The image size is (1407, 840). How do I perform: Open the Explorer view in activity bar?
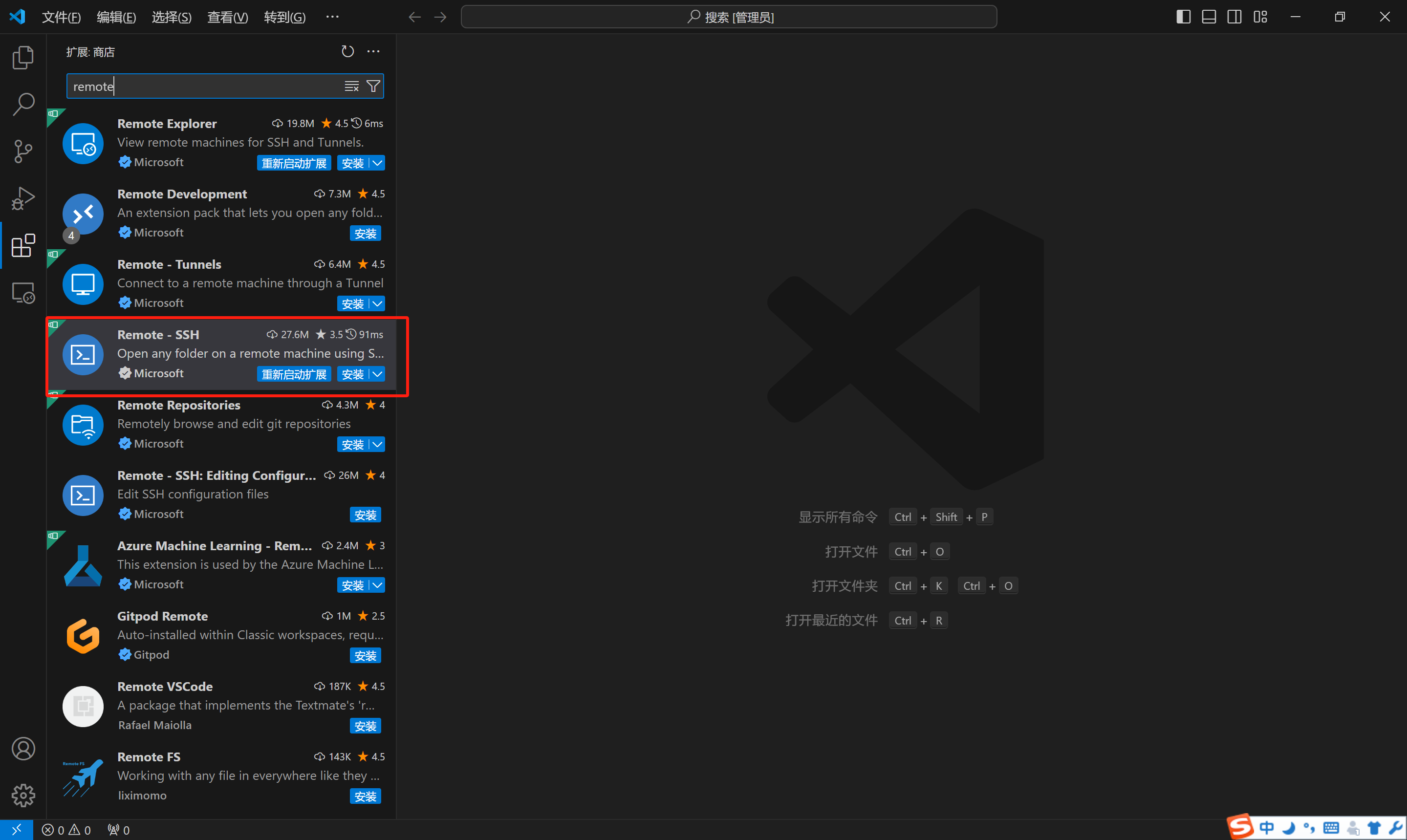tap(23, 57)
